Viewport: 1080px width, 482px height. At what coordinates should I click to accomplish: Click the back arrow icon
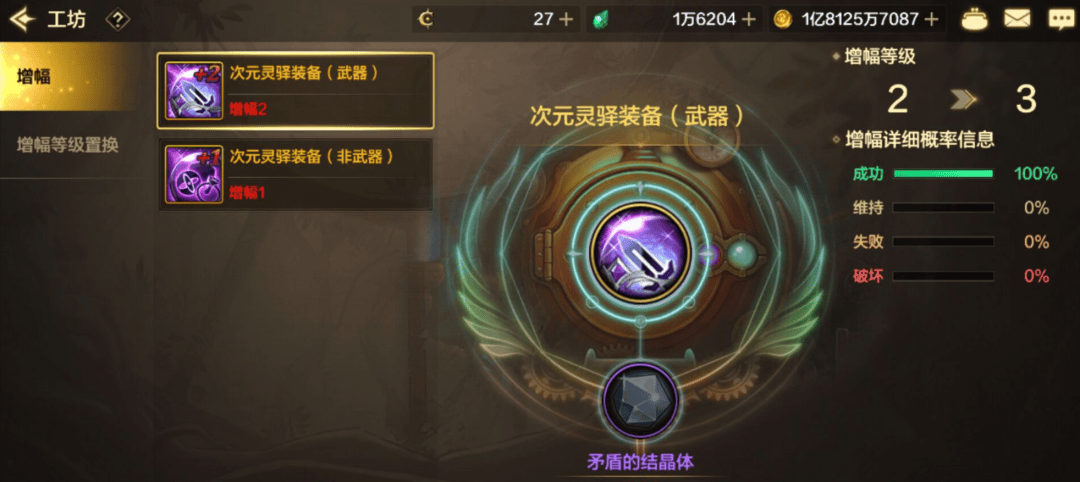(22, 19)
